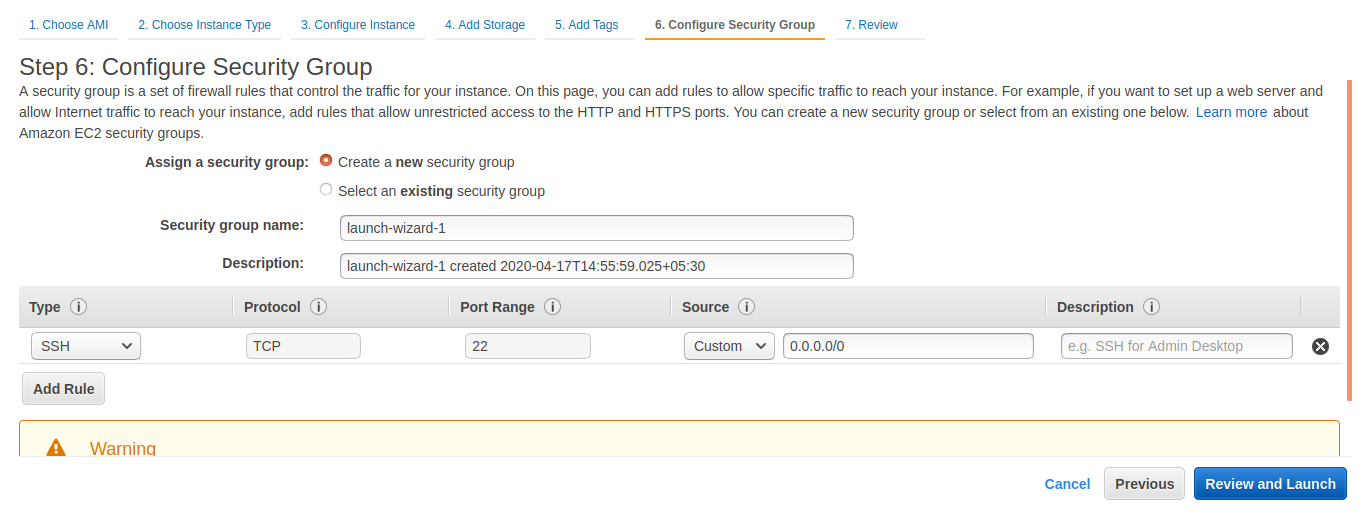Image resolution: width=1366 pixels, height=519 pixels.
Task: Click the Cancel link
Action: 1067,484
